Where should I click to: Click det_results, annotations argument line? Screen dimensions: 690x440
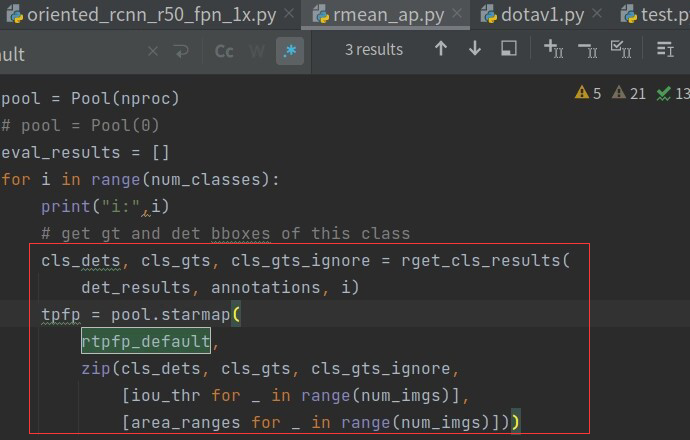(x=220, y=287)
